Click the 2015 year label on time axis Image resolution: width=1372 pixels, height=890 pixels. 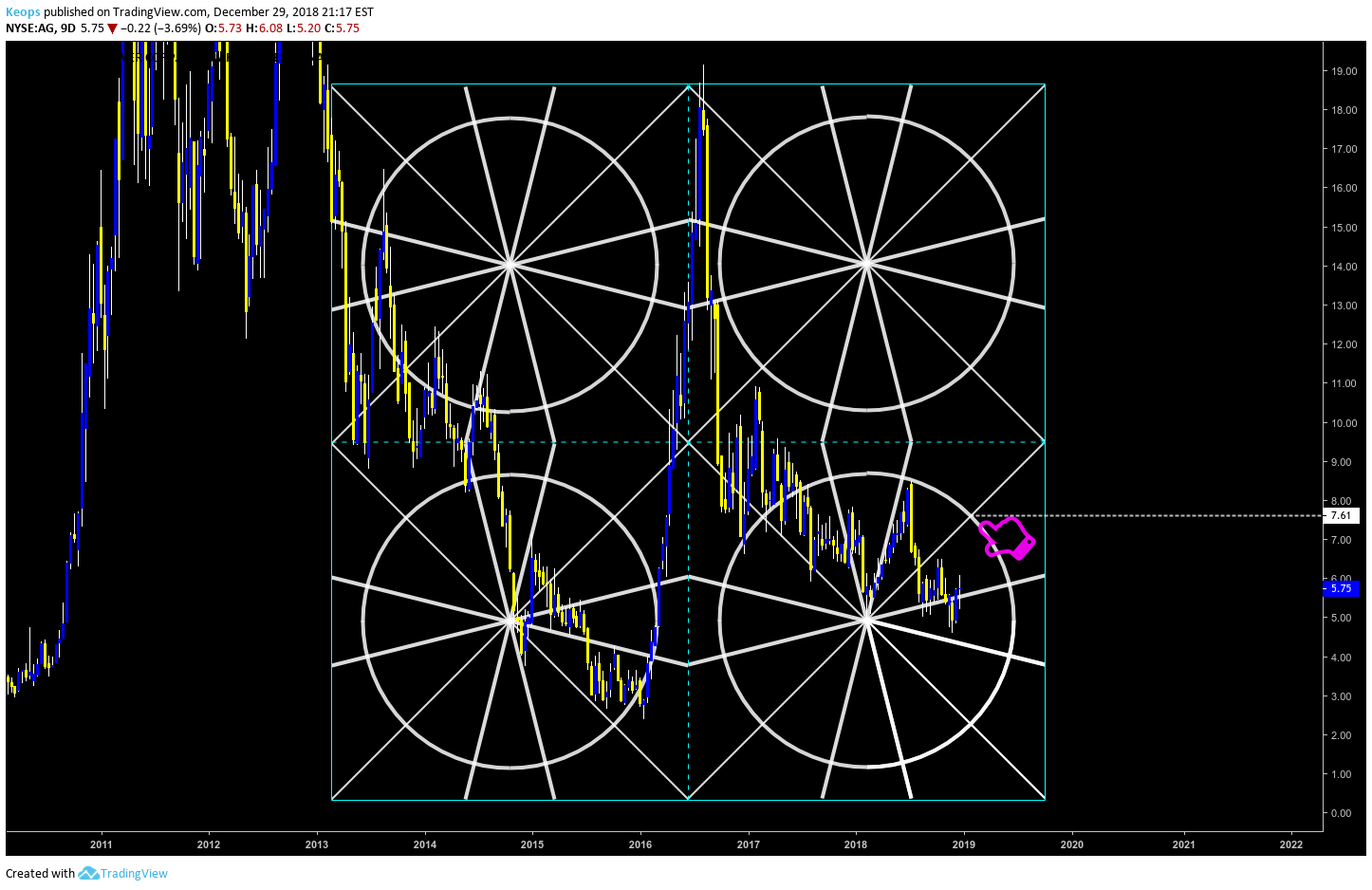pyautogui.click(x=532, y=844)
